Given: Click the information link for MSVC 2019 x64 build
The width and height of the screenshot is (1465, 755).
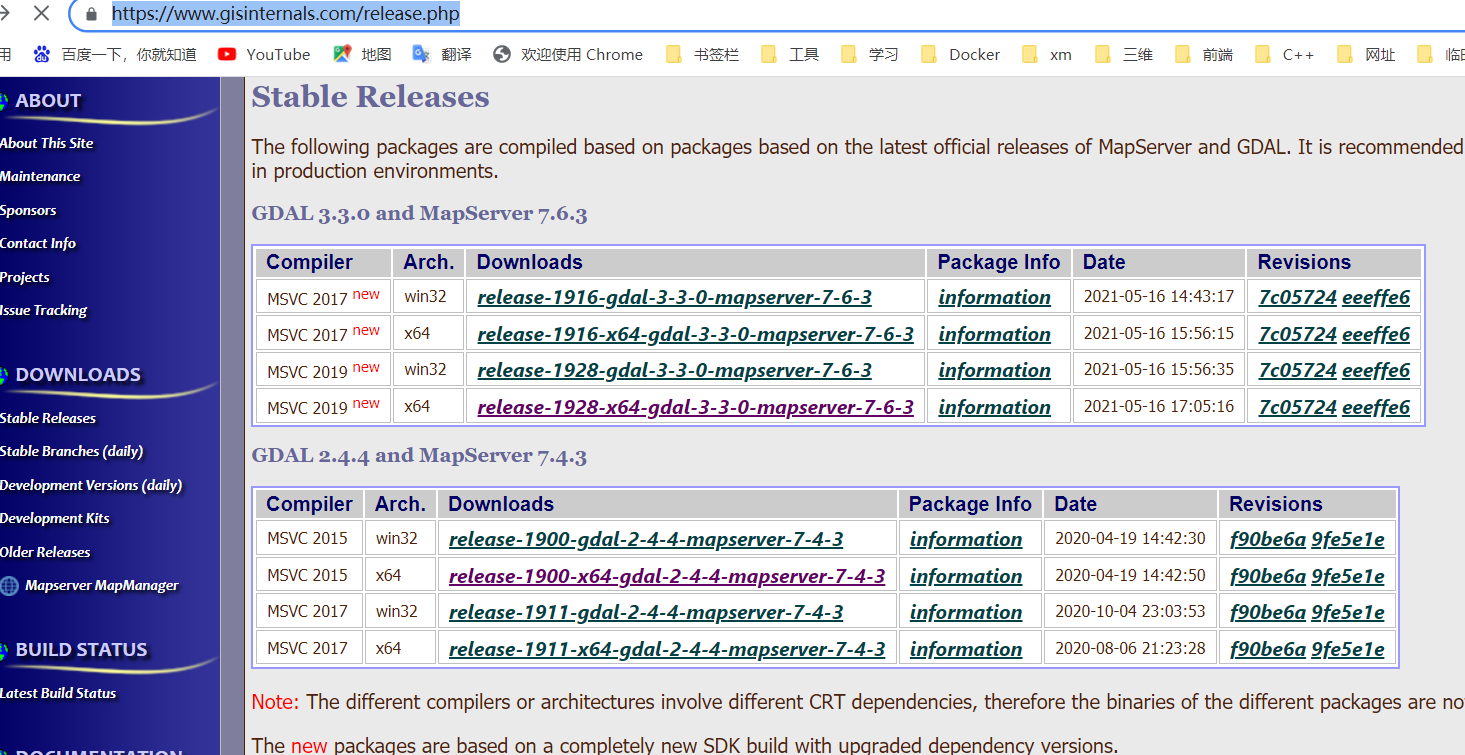Looking at the screenshot, I should point(994,407).
